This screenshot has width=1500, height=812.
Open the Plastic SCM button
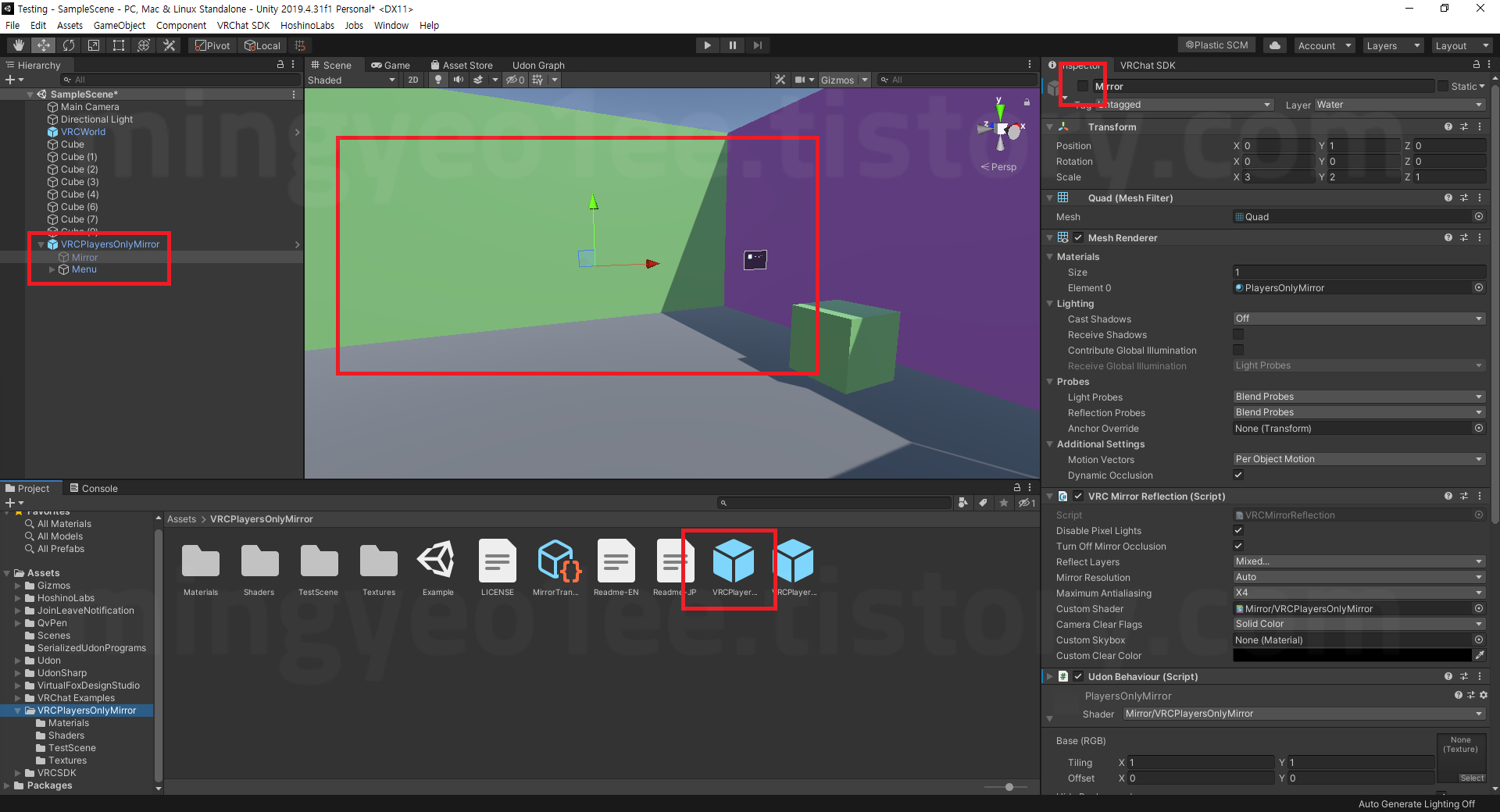pyautogui.click(x=1216, y=45)
